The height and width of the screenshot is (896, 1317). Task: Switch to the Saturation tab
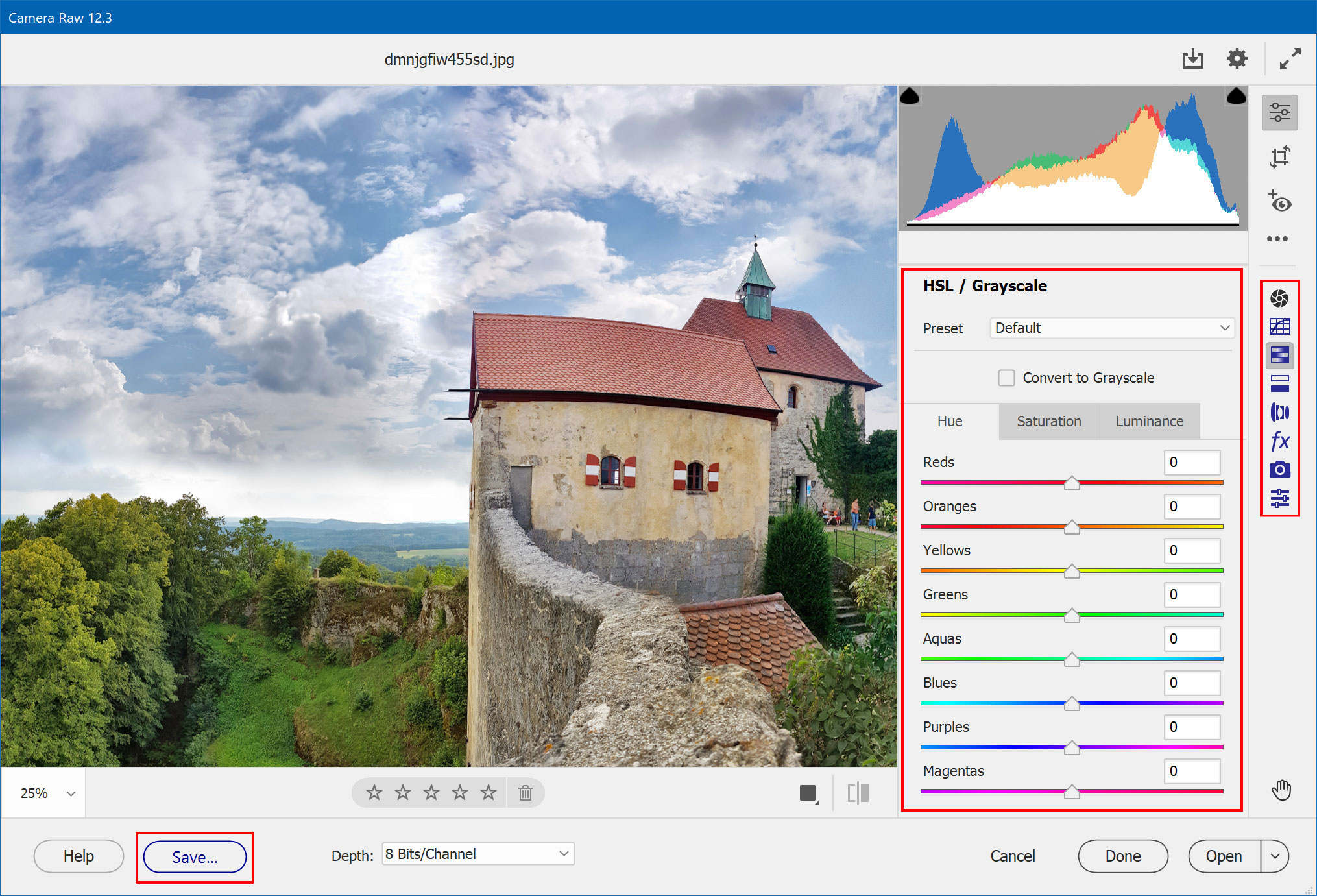click(x=1048, y=421)
